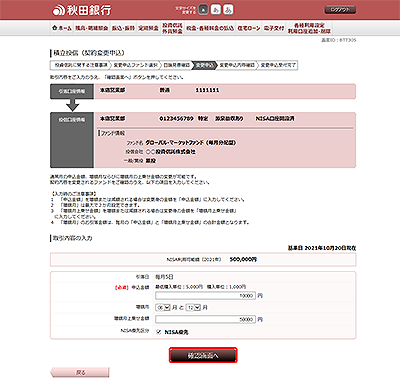Click the account number 1111111

[207, 90]
